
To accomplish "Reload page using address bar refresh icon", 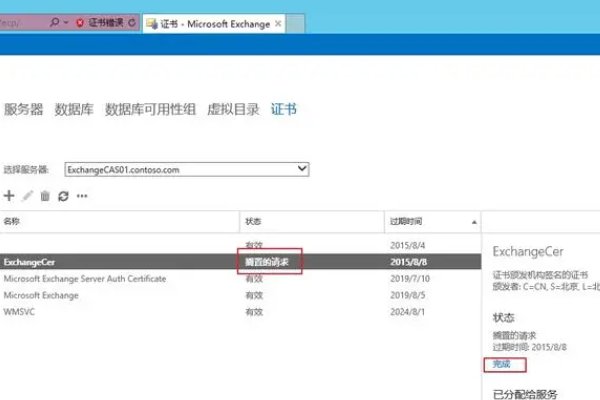I will click(132, 23).
